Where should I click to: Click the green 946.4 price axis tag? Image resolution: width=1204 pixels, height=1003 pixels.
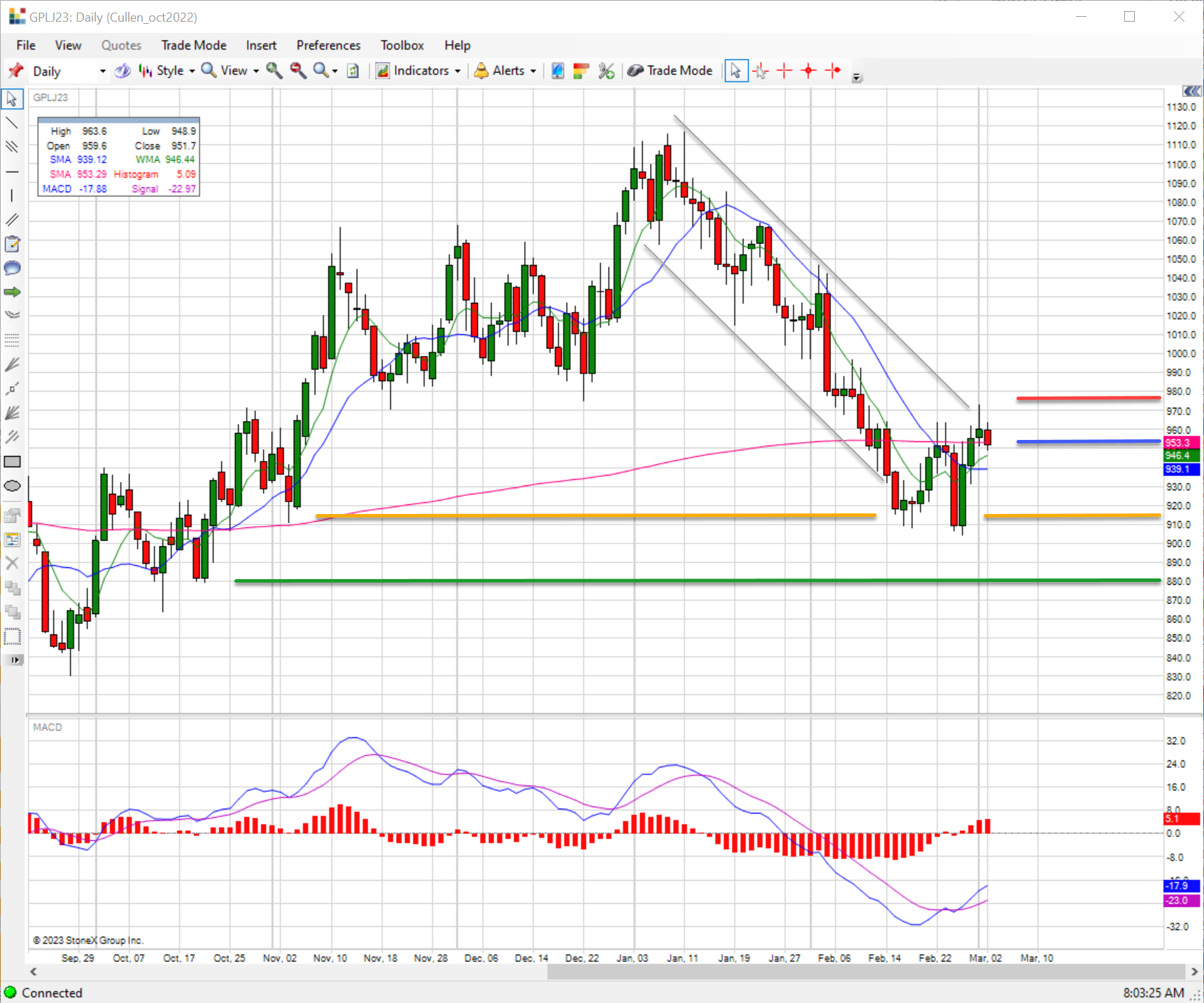1181,456
